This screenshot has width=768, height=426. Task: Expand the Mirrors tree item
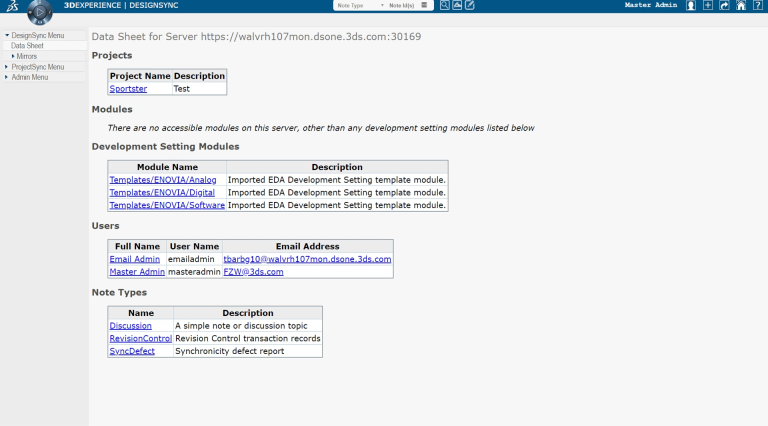tap(13, 56)
